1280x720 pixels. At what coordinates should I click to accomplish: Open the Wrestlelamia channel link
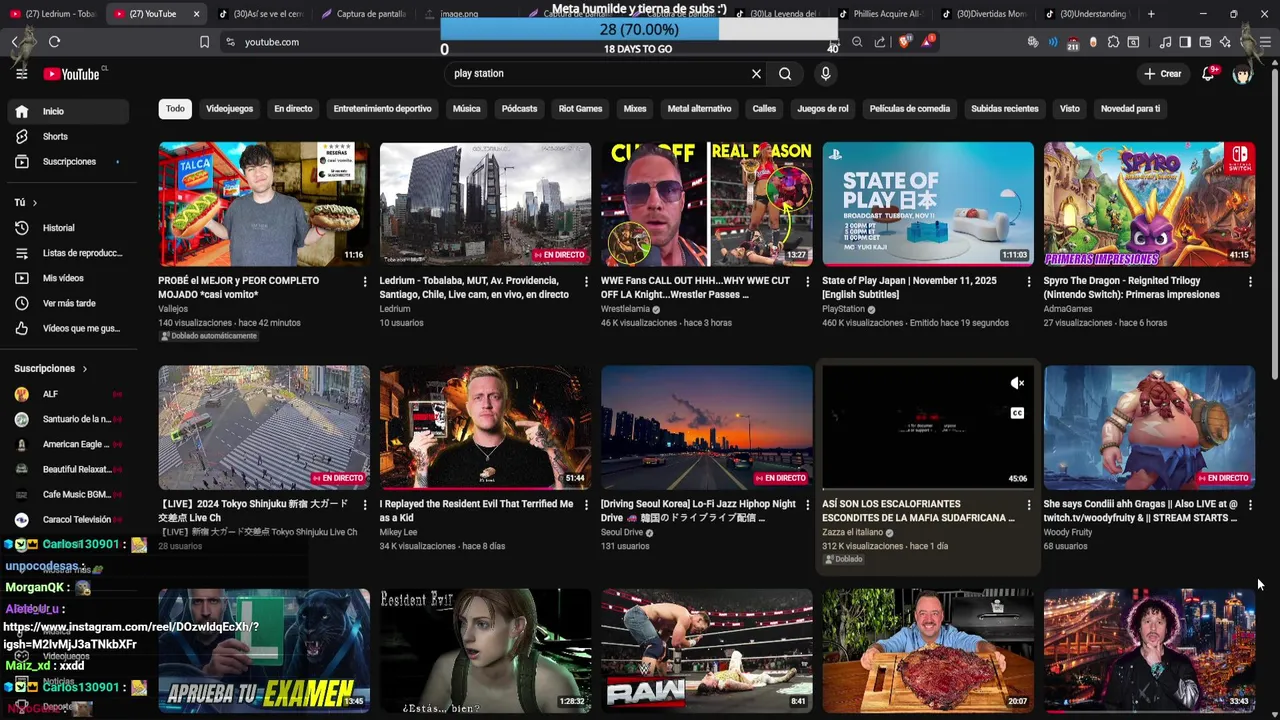click(x=625, y=309)
